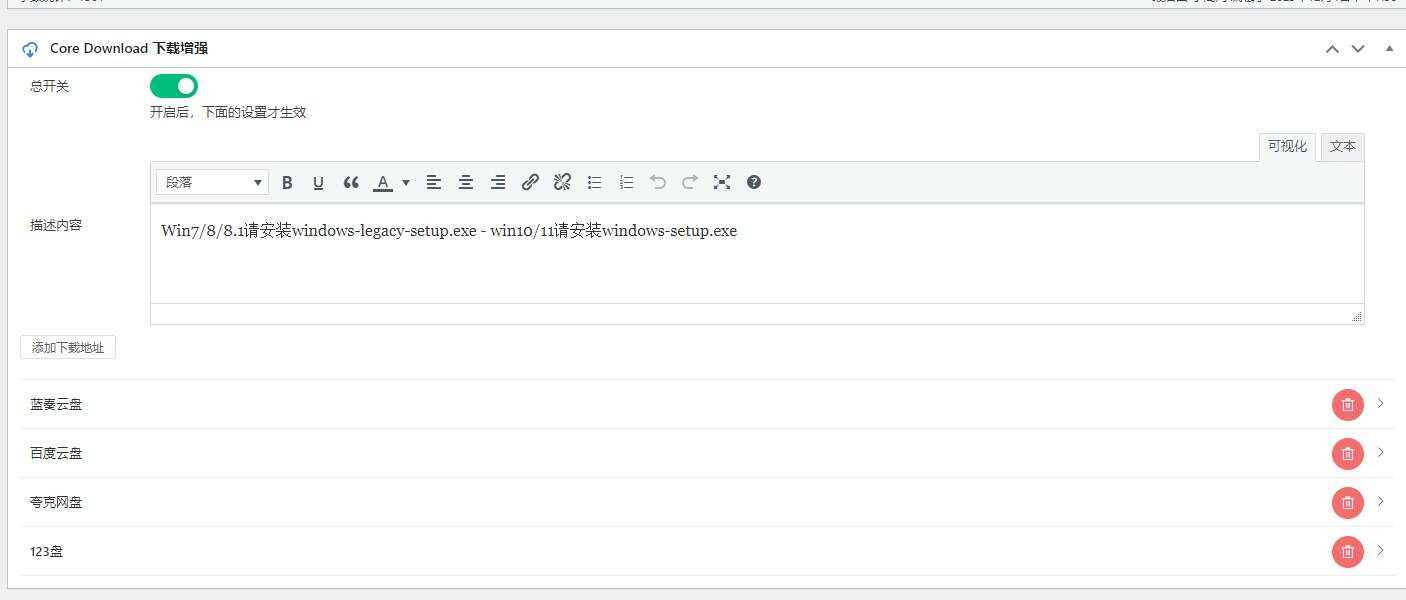Collapse the Core Download panel
This screenshot has height=600, width=1406.
1389,48
